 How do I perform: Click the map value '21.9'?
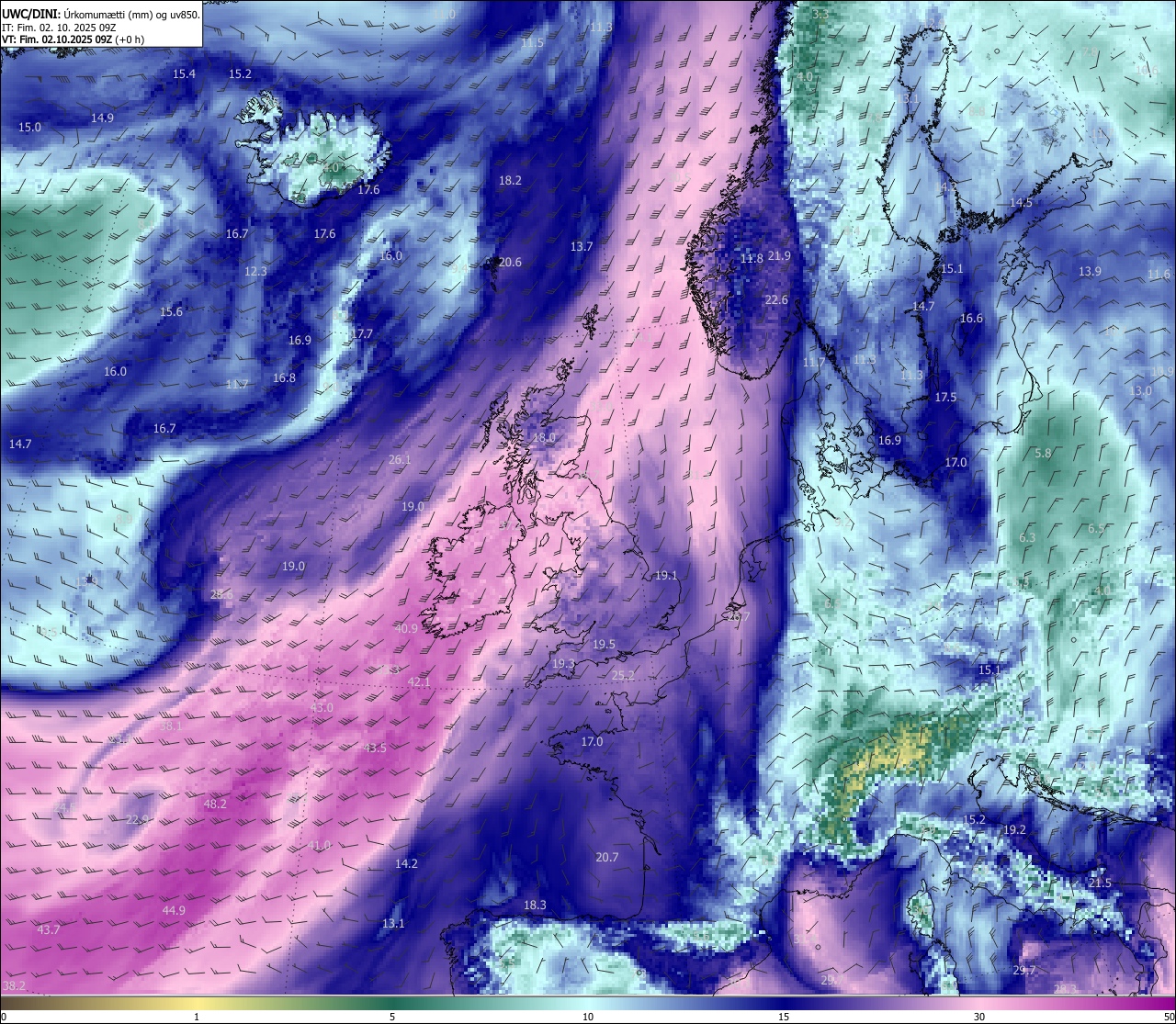[x=779, y=255]
